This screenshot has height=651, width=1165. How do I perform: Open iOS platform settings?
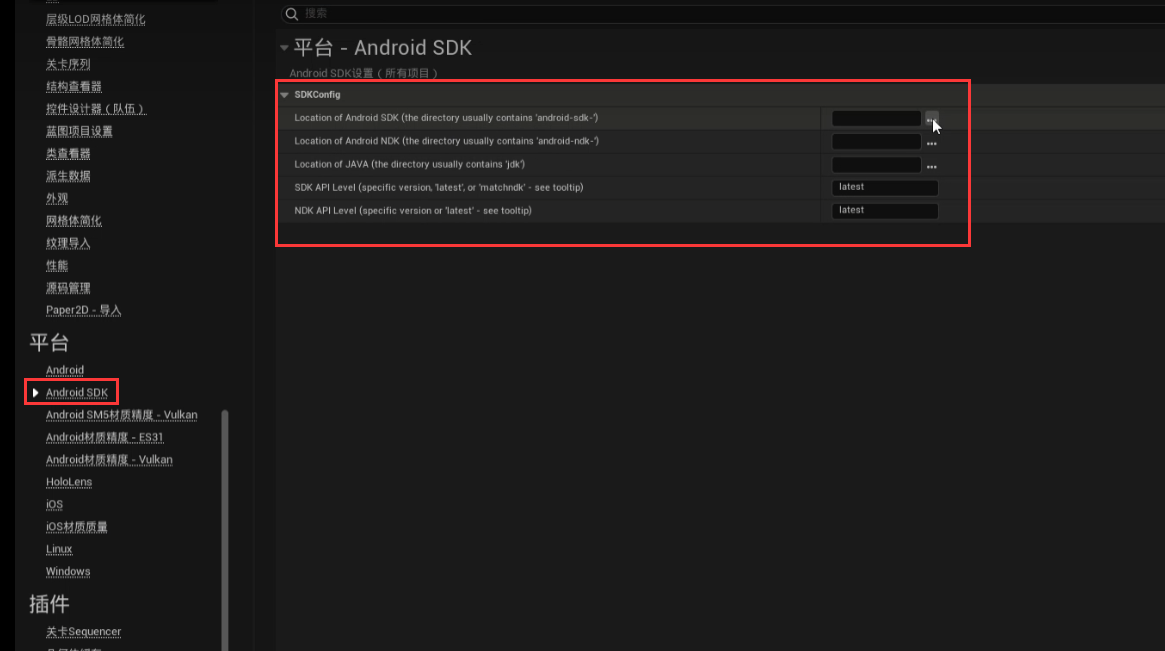(x=54, y=504)
